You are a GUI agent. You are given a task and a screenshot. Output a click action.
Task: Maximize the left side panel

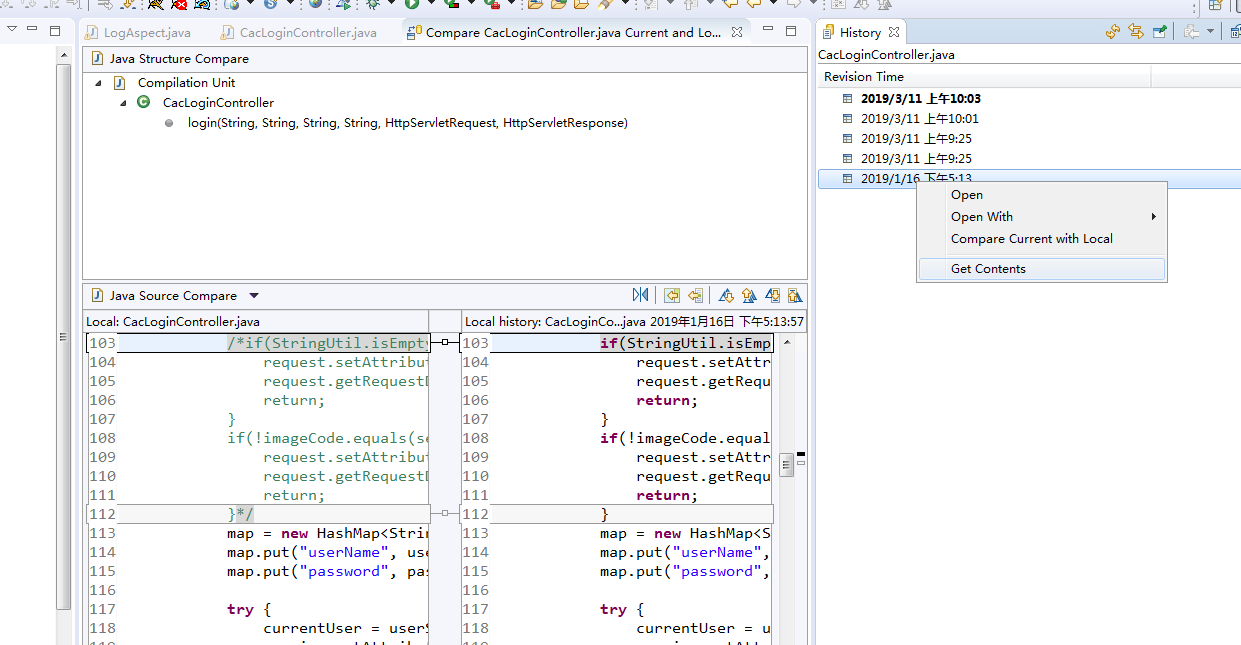(55, 31)
